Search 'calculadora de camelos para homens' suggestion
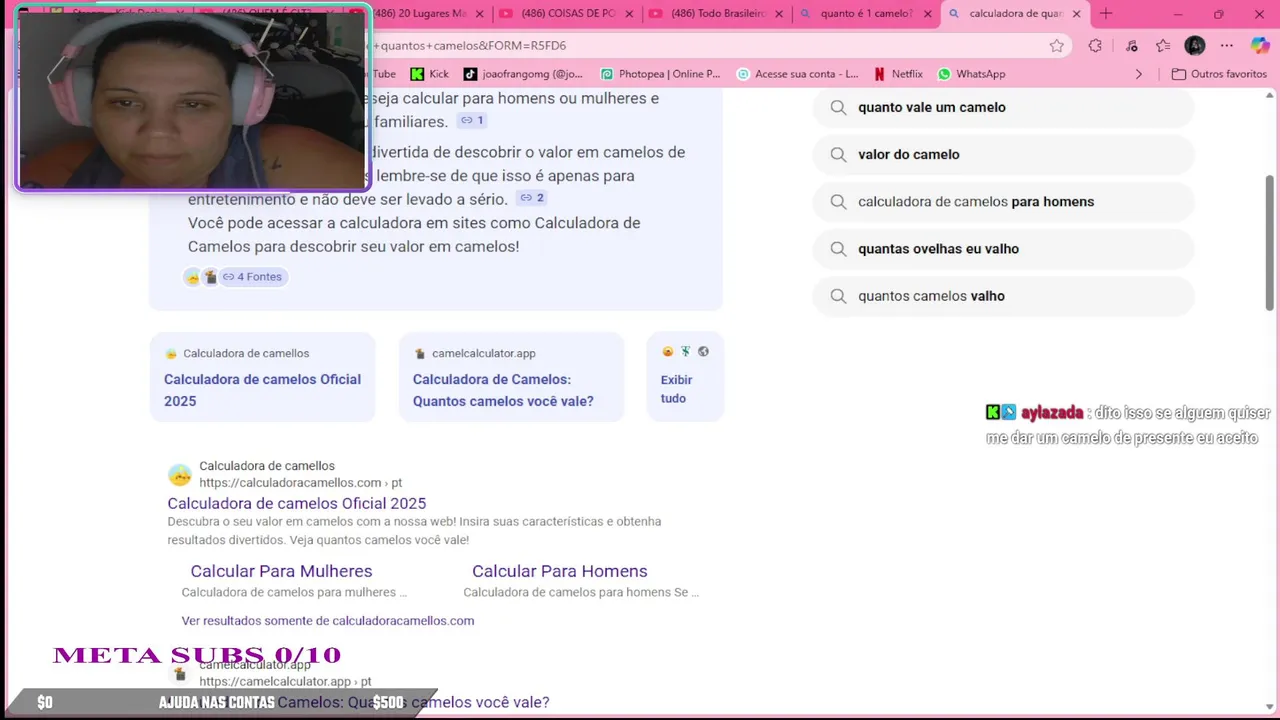The width and height of the screenshot is (1280, 720). [x=1003, y=201]
